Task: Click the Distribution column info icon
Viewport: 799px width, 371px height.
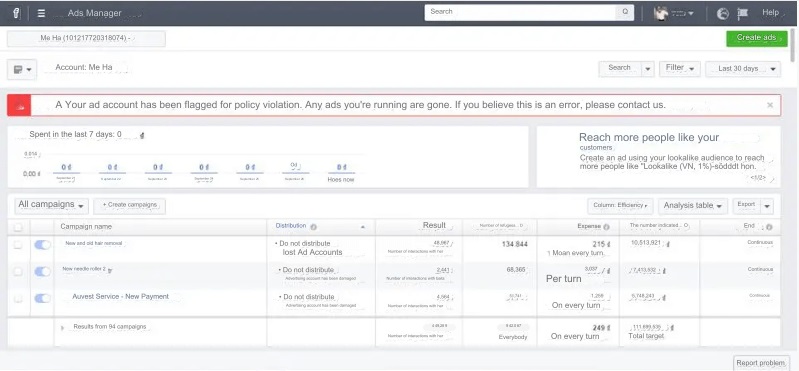Action: (x=314, y=227)
